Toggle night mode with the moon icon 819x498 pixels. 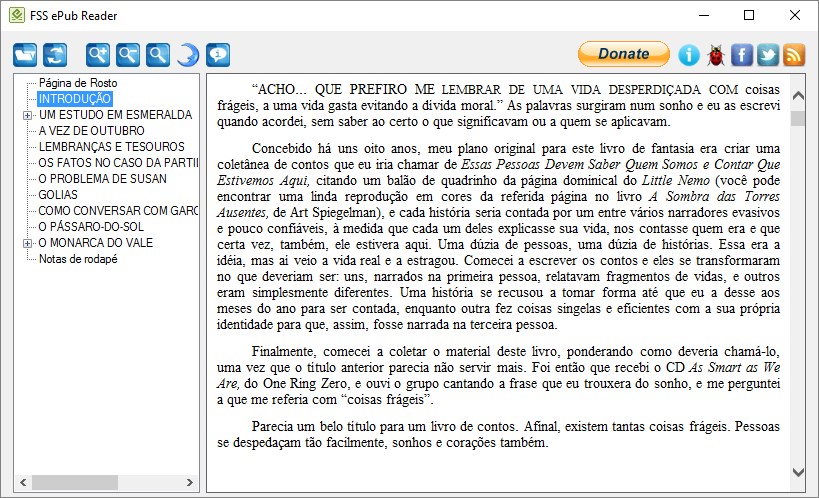[188, 54]
